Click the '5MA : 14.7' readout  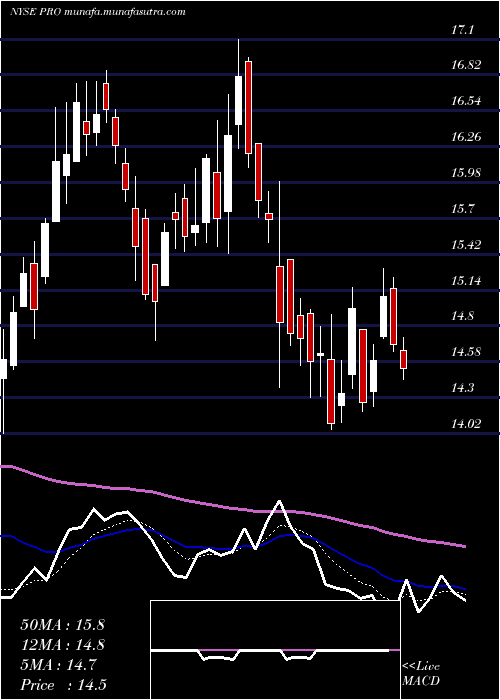pyautogui.click(x=58, y=665)
